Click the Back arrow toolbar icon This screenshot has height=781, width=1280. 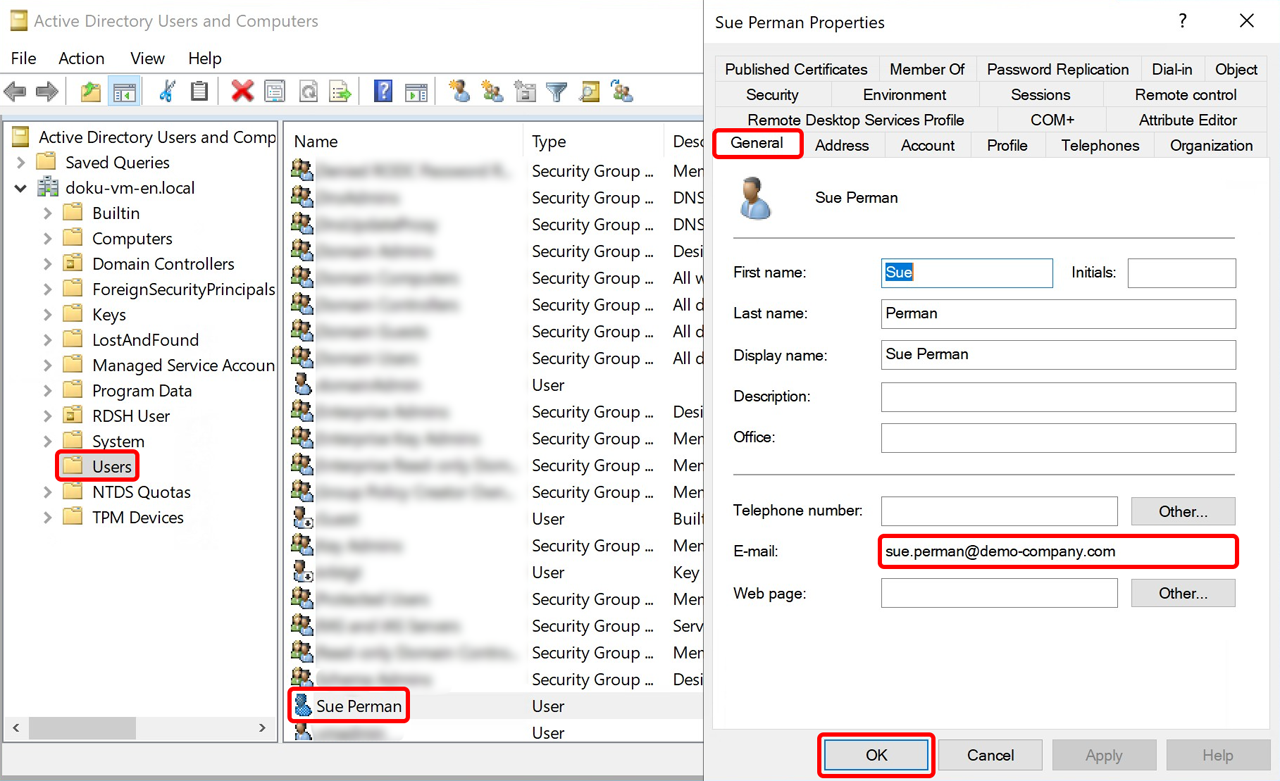click(x=15, y=92)
